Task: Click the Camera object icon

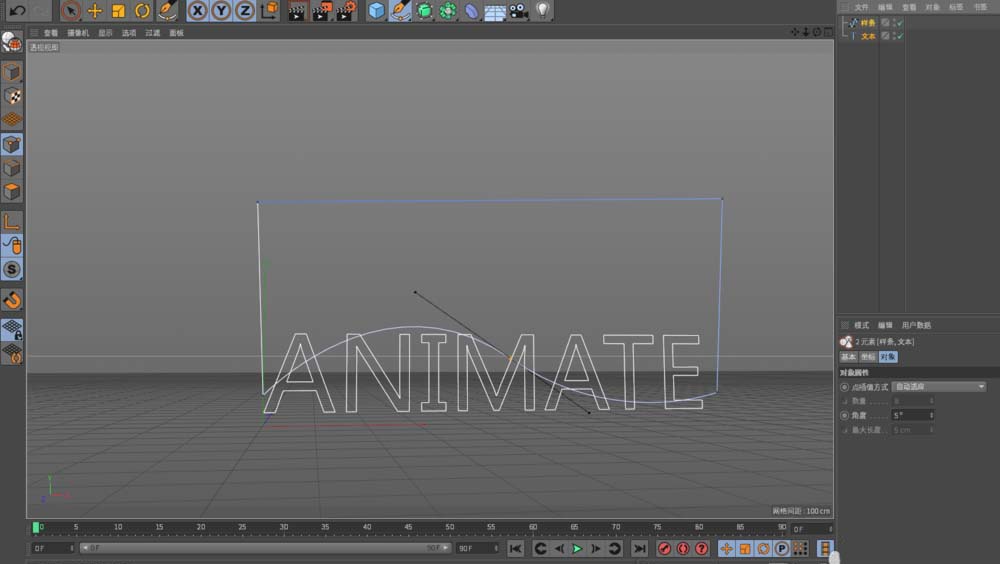Action: (x=519, y=11)
